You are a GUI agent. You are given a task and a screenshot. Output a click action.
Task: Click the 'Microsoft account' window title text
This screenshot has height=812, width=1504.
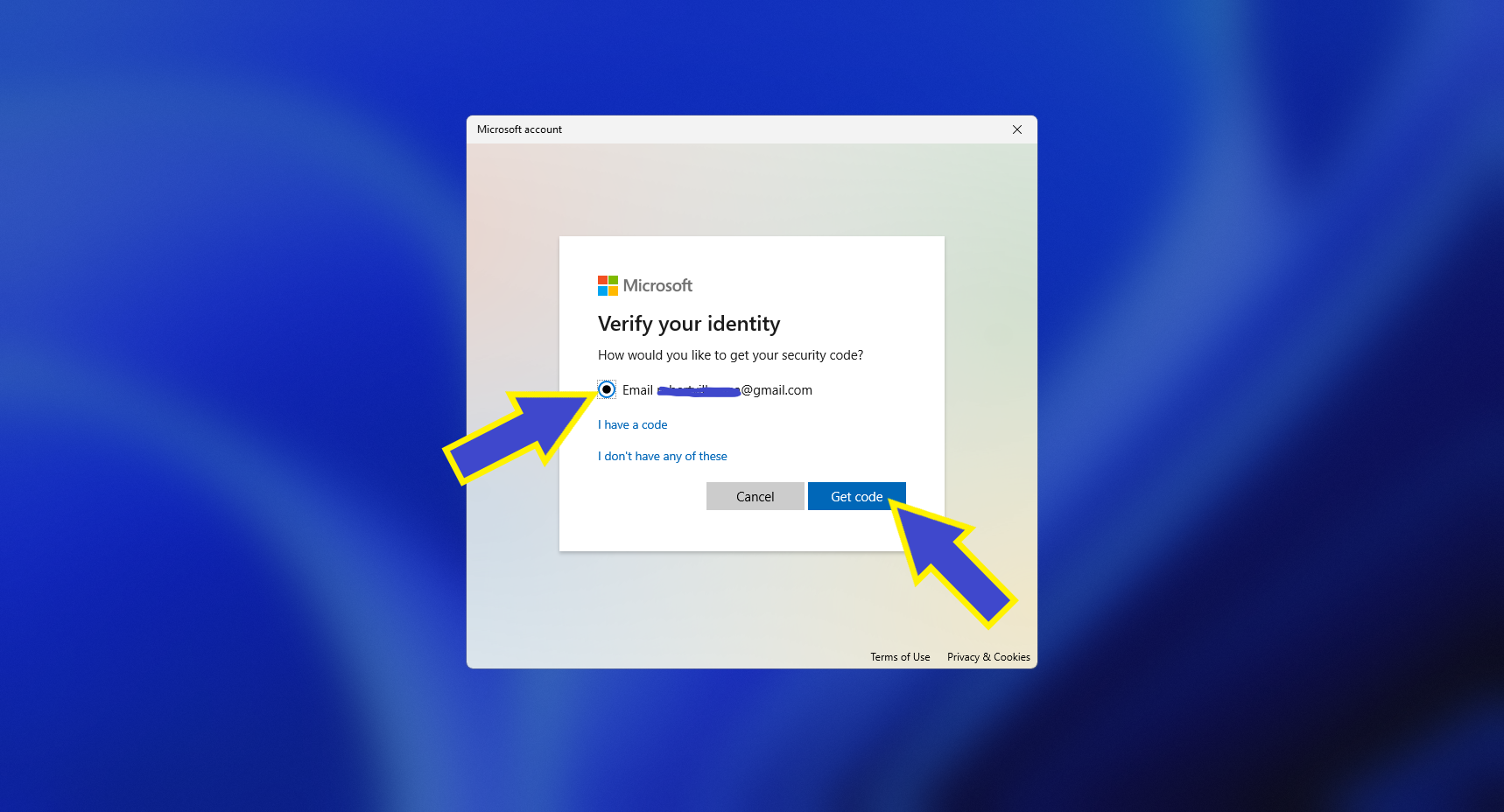519,129
